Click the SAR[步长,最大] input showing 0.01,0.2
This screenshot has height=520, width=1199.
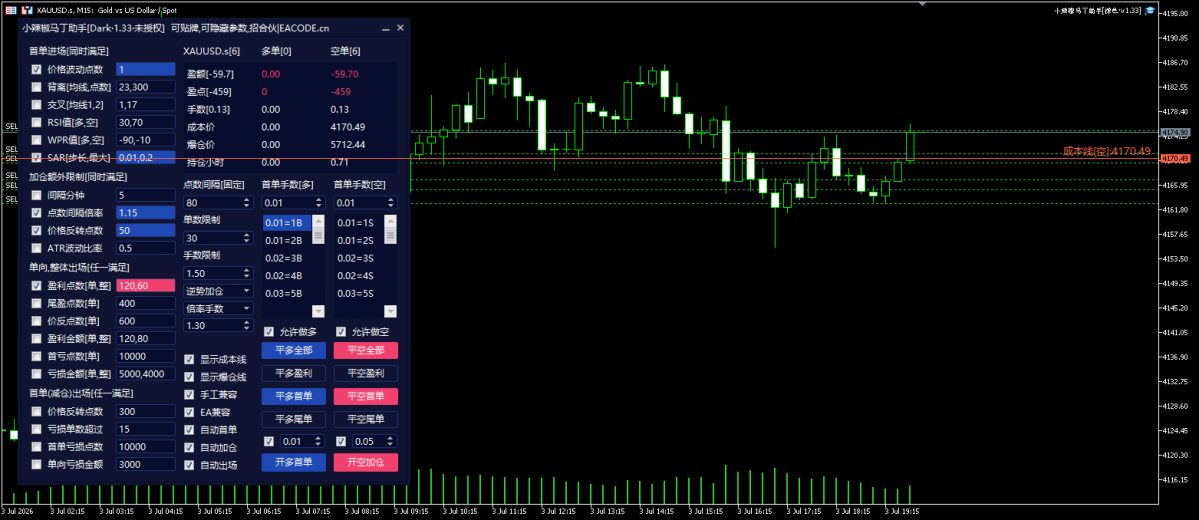[145, 158]
